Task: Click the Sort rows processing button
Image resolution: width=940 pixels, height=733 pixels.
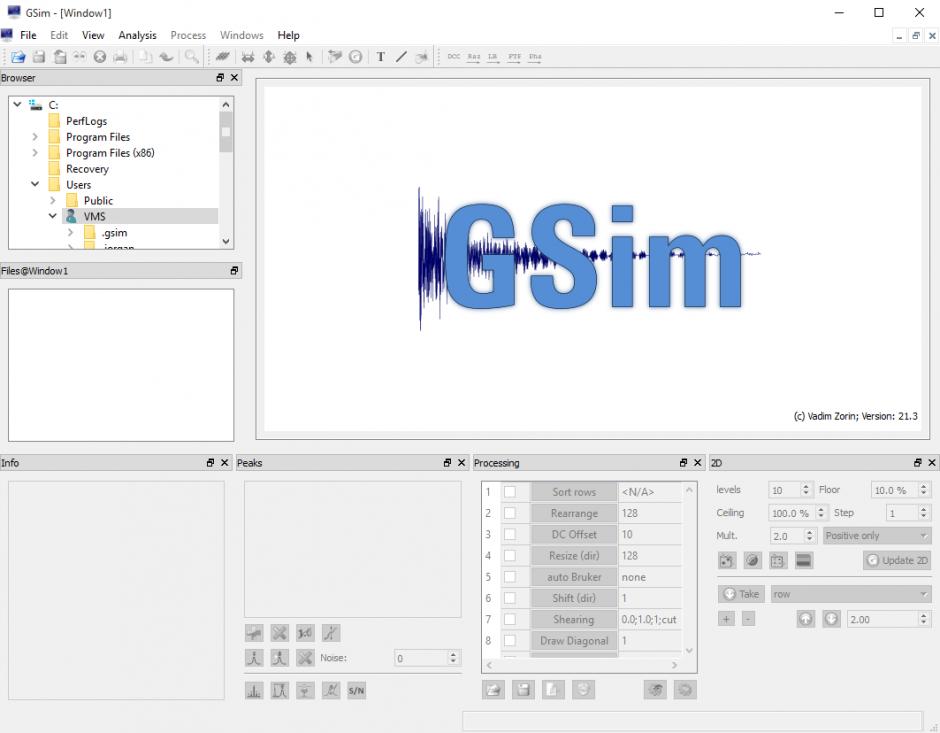Action: (x=574, y=492)
